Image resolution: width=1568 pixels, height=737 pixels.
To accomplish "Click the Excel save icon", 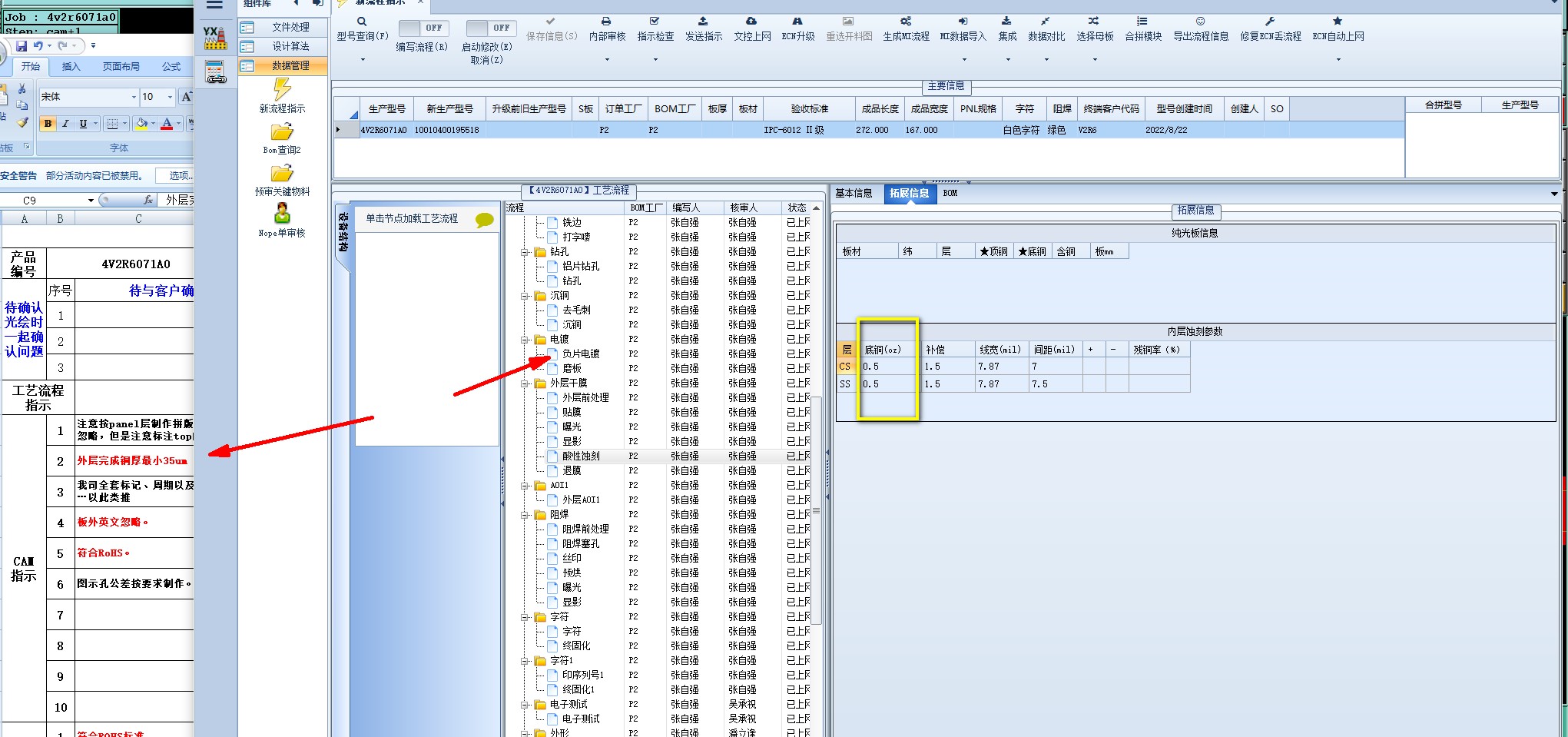I will tap(22, 46).
